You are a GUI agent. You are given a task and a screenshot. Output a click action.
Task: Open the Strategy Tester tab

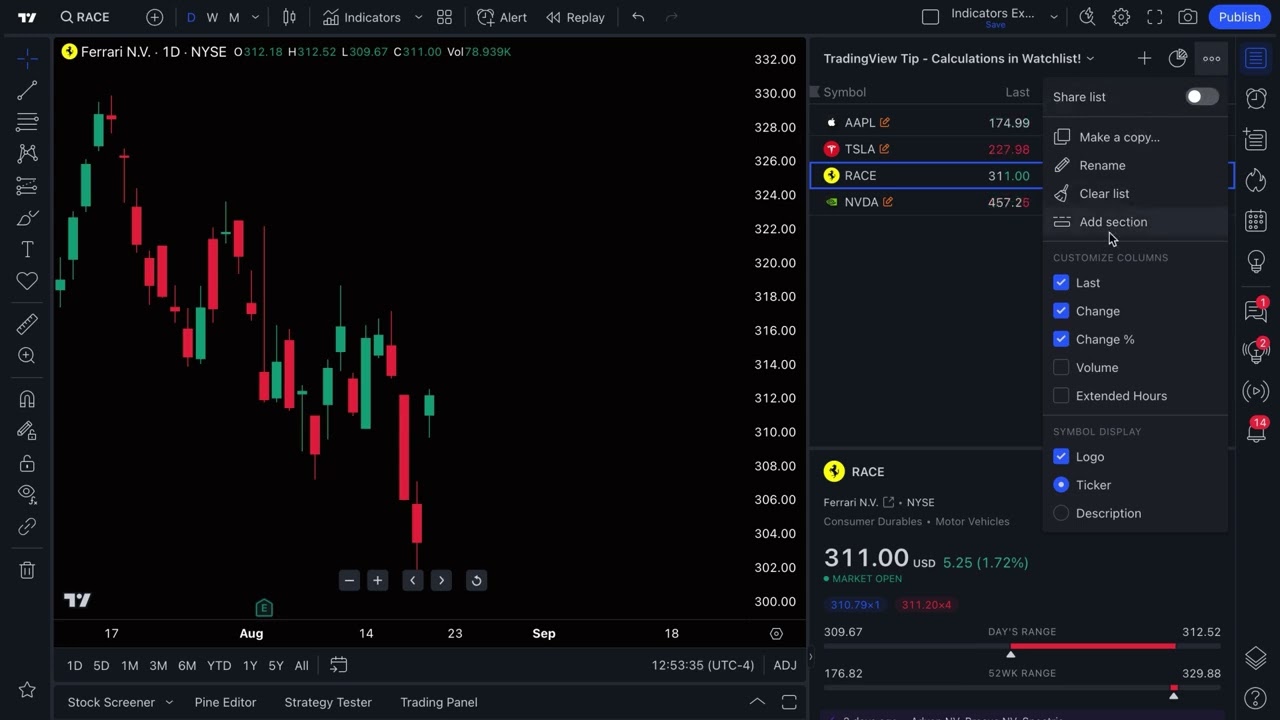[x=328, y=702]
